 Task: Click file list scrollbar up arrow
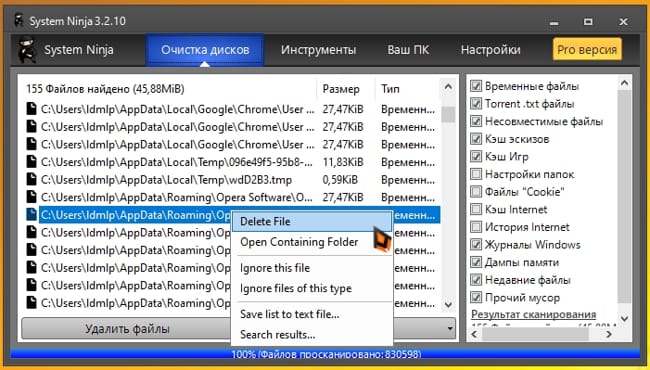[448, 87]
